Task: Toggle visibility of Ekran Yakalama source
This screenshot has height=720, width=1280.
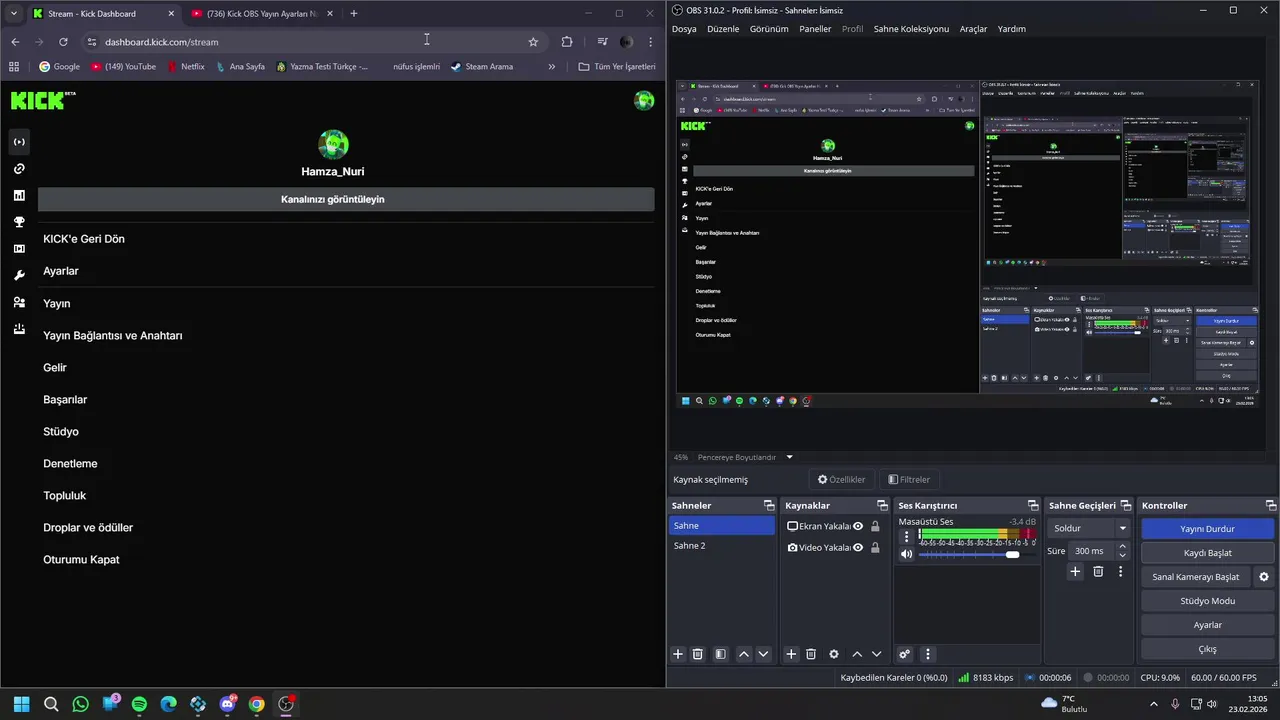Action: click(858, 526)
